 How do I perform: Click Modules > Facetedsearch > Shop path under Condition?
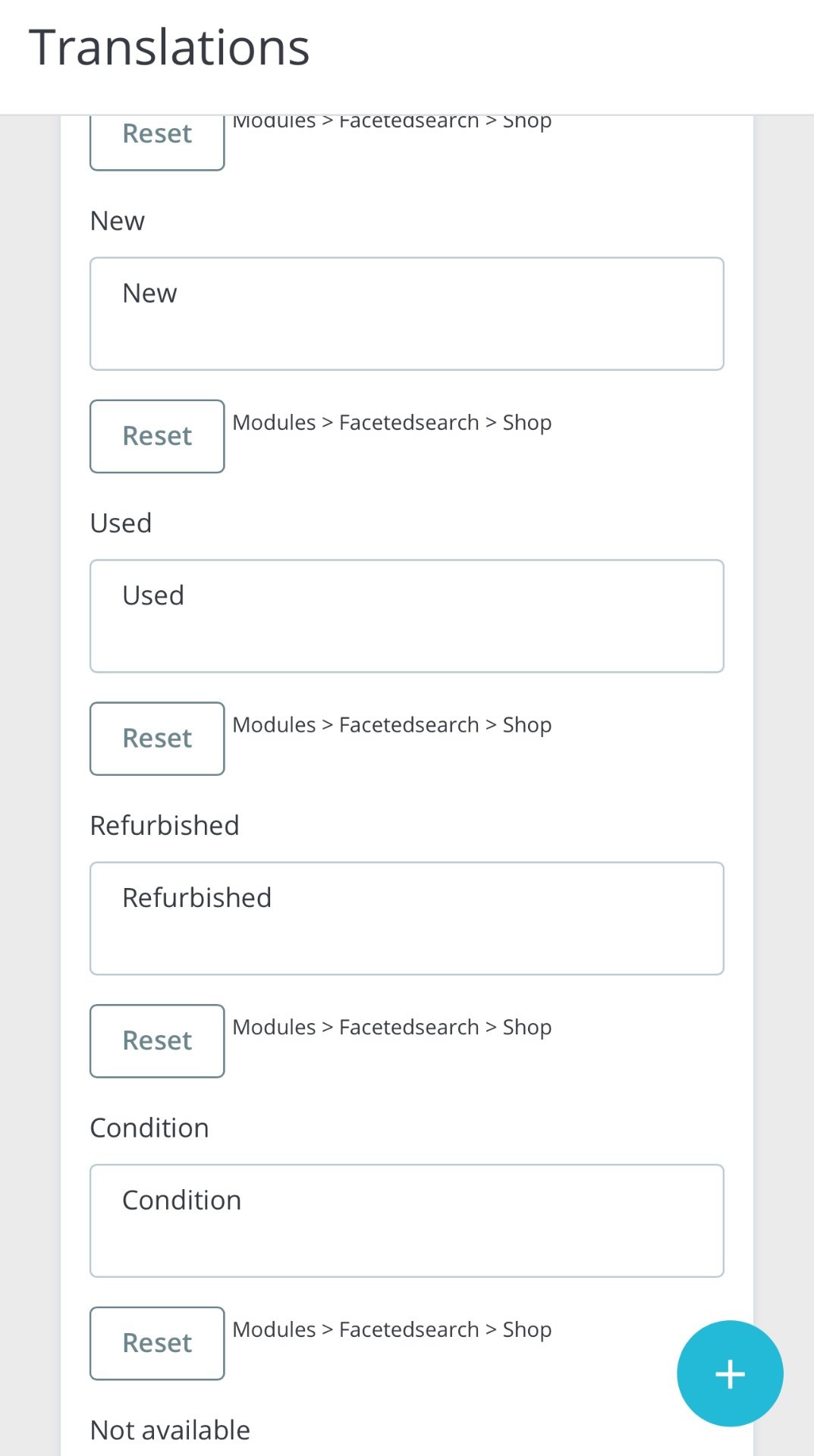coord(391,1329)
